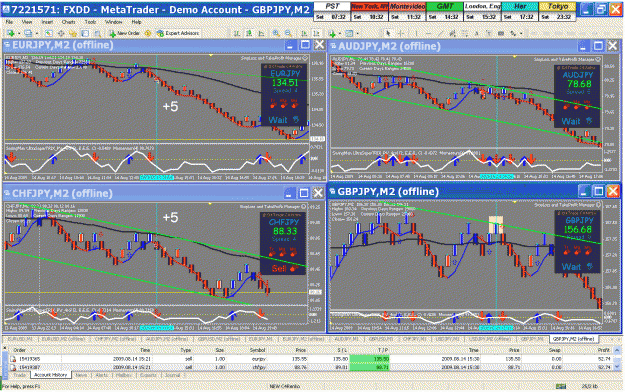Image resolution: width=625 pixels, height=392 pixels.
Task: Click the Wait label on the GBPJPY chart
Action: coord(571,267)
